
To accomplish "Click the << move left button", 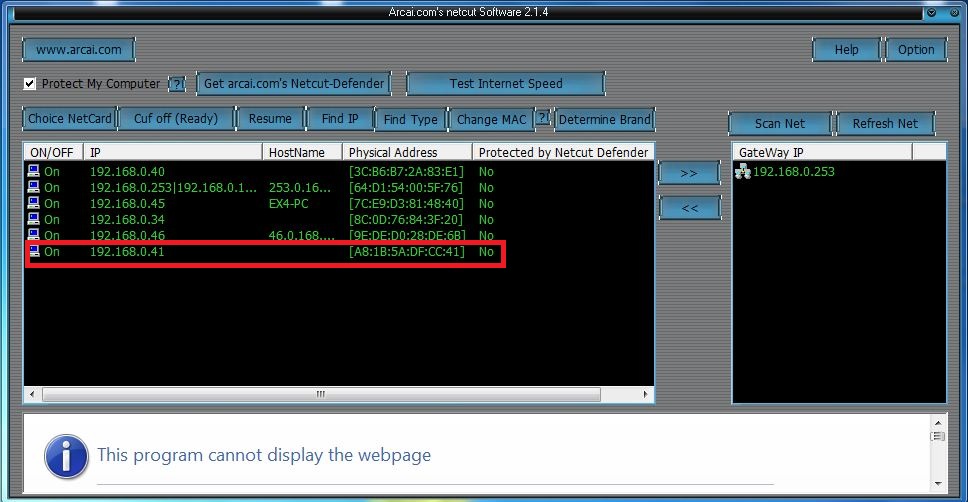I will tap(689, 208).
